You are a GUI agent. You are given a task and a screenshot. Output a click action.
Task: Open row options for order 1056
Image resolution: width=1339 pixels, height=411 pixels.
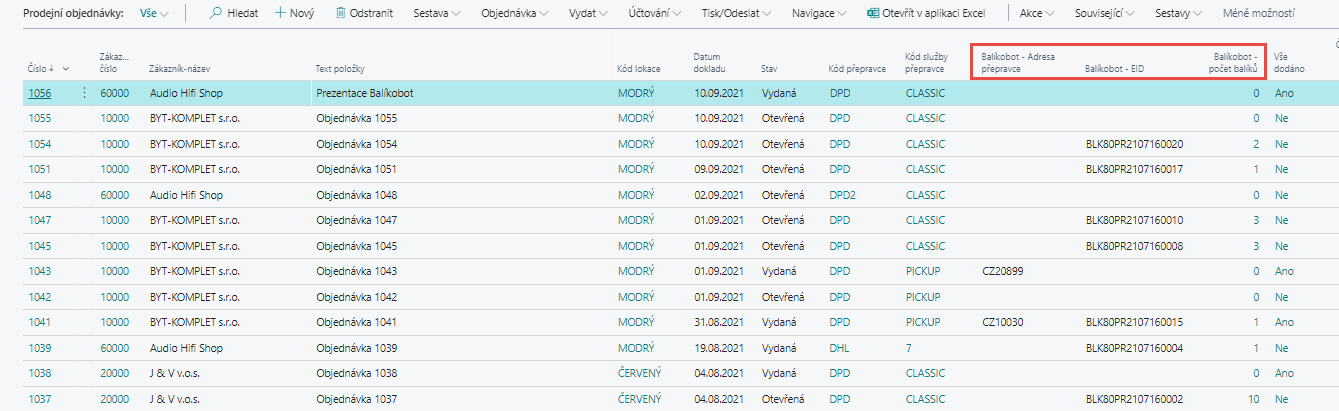(84, 93)
